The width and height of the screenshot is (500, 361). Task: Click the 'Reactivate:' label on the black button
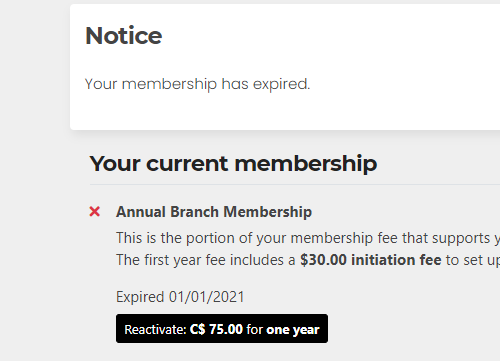tap(155, 330)
